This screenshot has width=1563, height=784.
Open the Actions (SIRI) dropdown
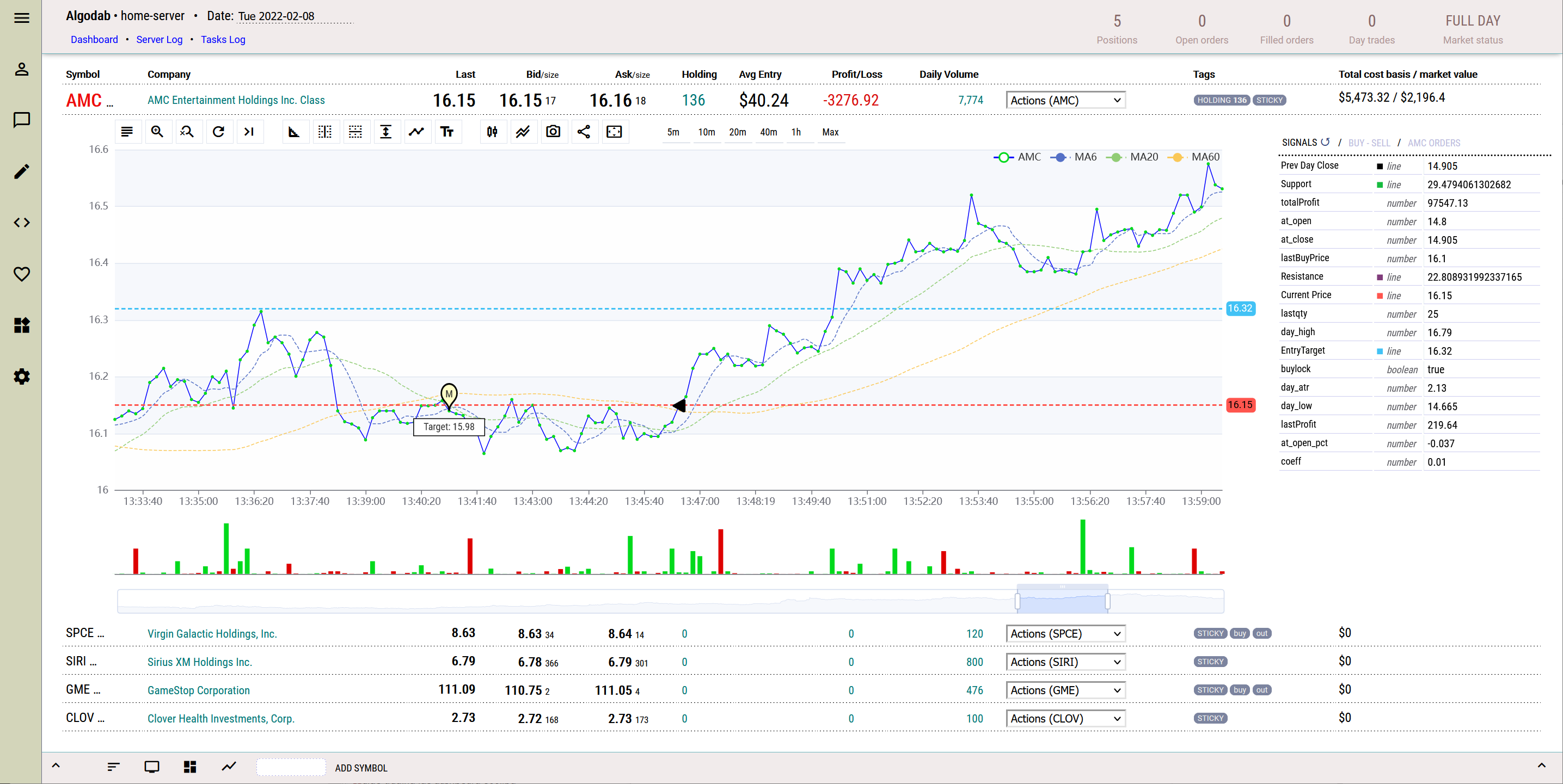pos(1065,662)
